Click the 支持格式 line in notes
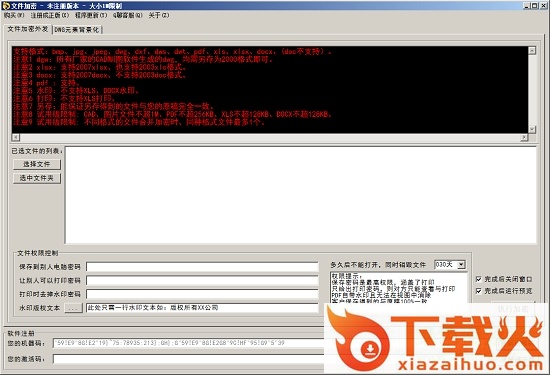This screenshot has height=375, width=550. coord(173,52)
